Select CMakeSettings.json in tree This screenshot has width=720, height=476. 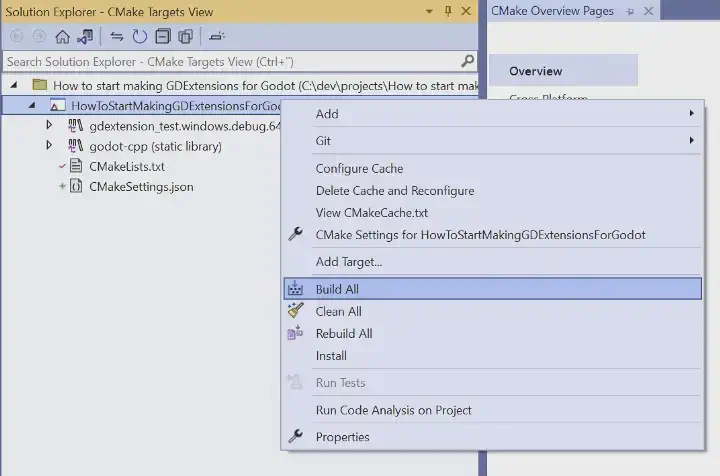click(x=141, y=186)
